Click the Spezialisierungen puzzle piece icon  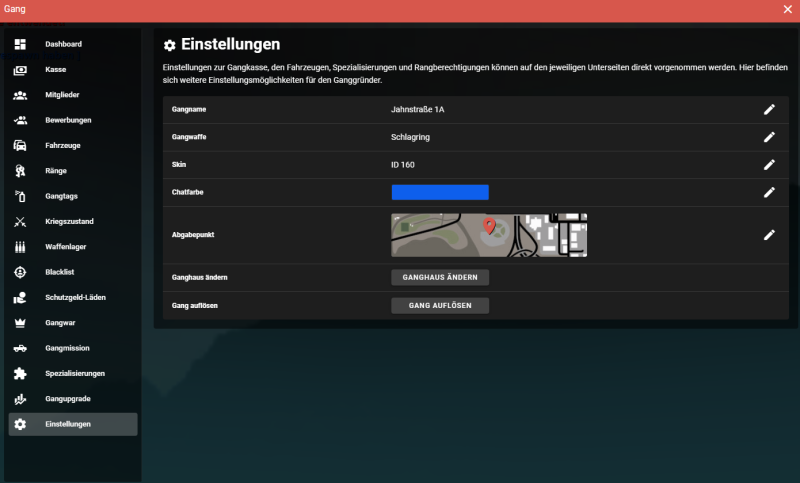(20, 374)
